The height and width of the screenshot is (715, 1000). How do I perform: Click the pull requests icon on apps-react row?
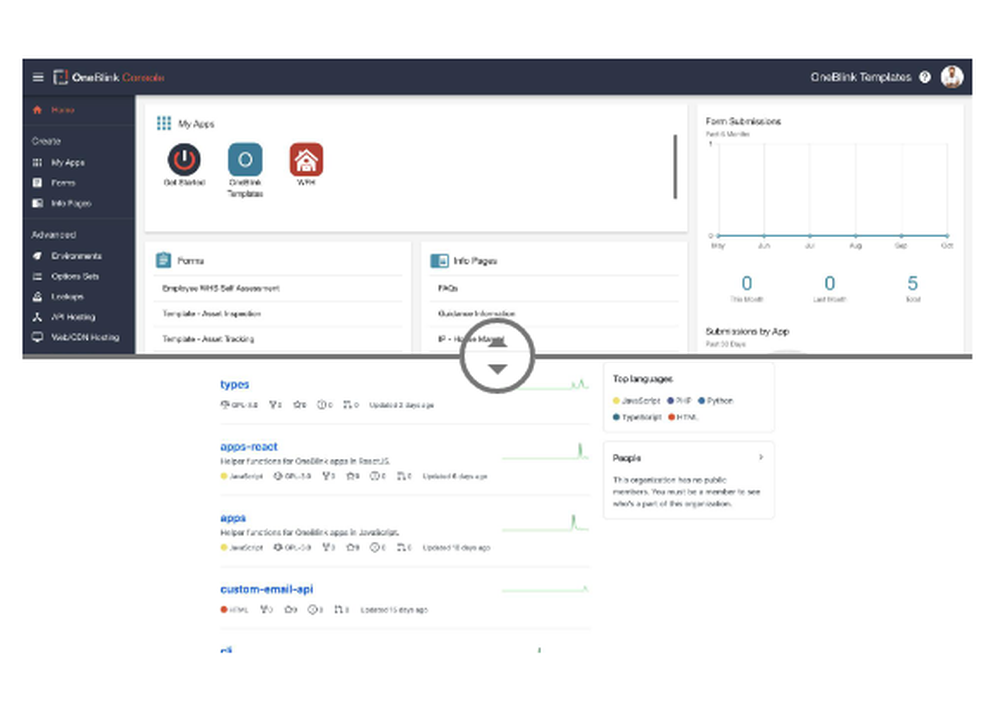401,476
